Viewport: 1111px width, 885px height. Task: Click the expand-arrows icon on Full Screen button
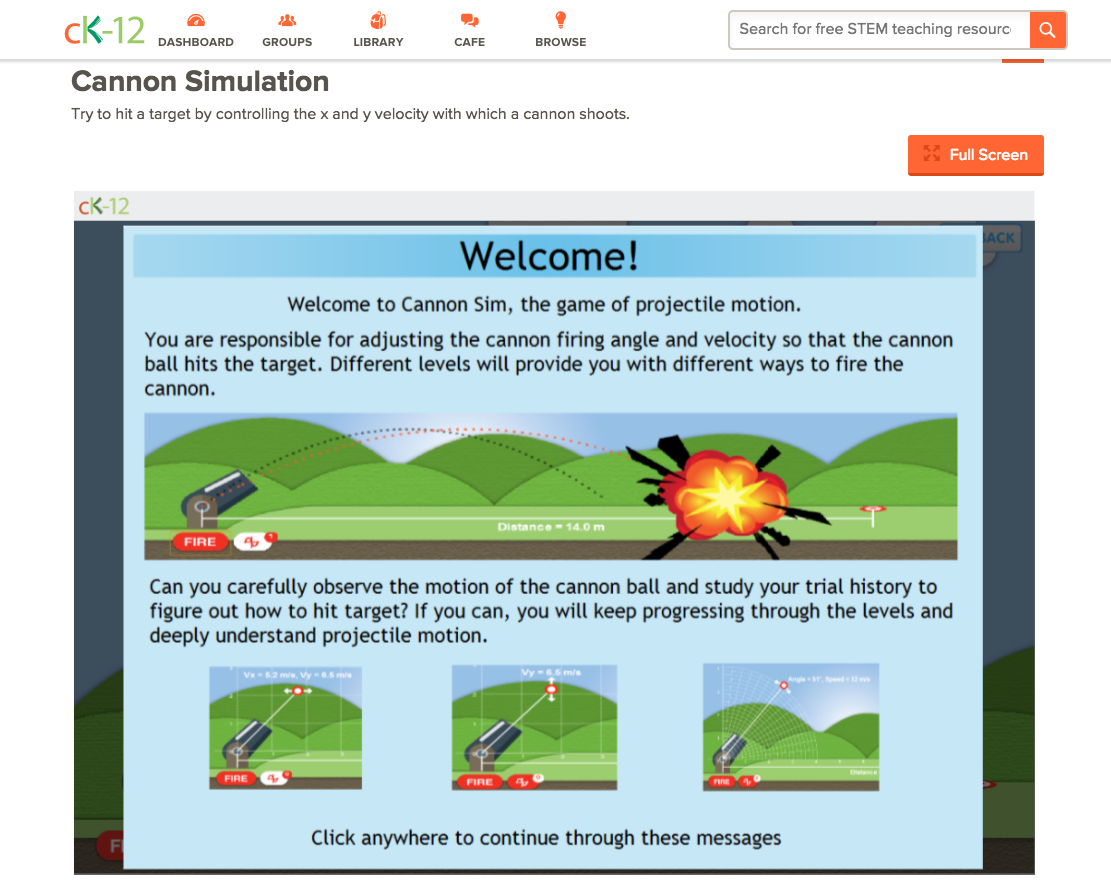coord(931,155)
